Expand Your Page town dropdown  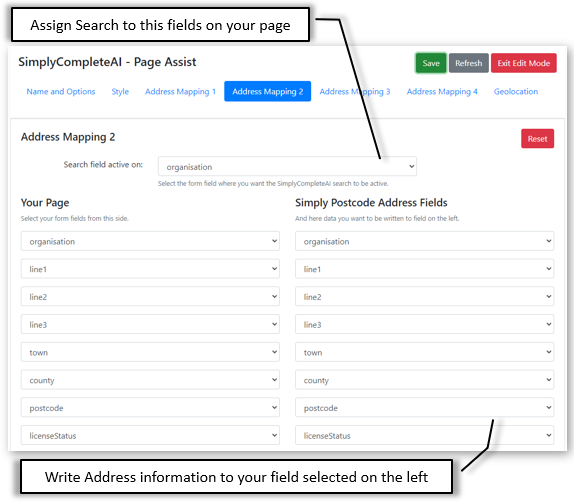pos(150,352)
